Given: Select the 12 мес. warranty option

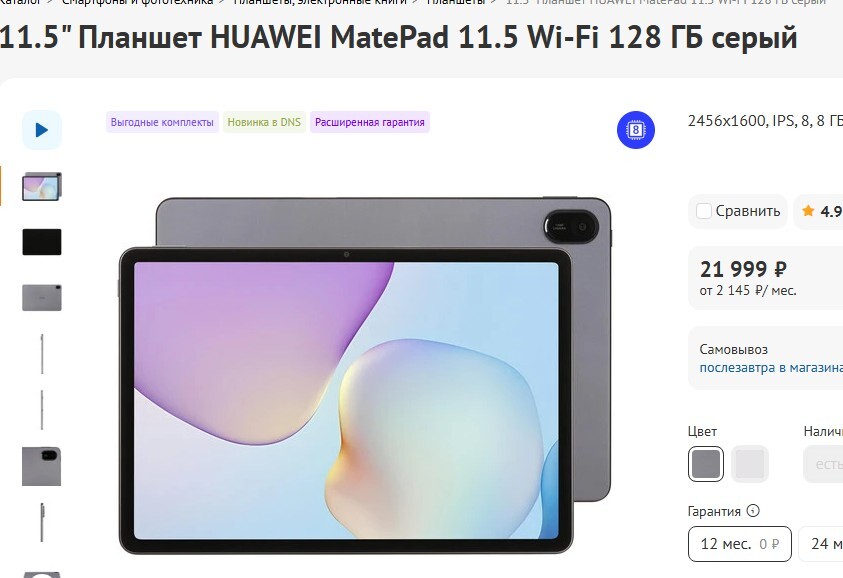Looking at the screenshot, I should pyautogui.click(x=740, y=544).
